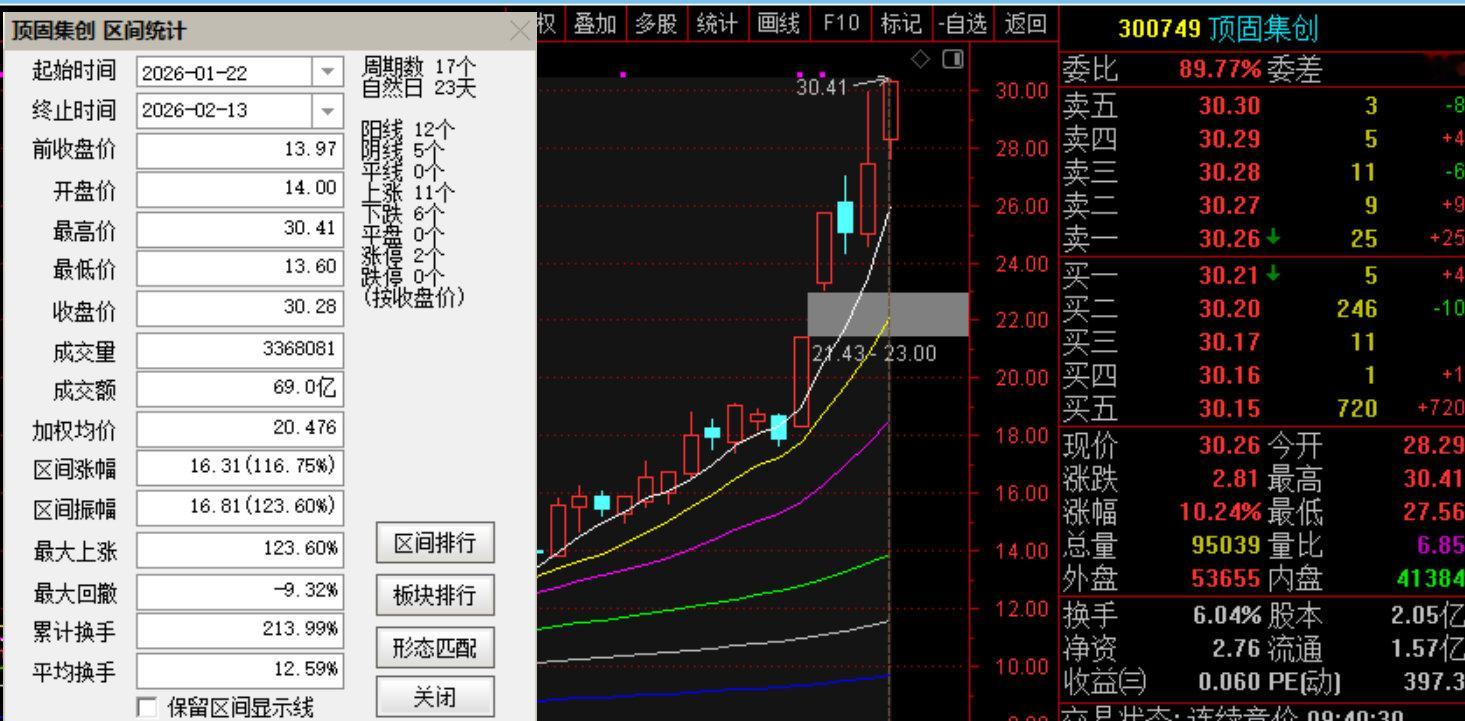Click the 开盘价 field showing 14.00
This screenshot has width=1465, height=721.
240,189
